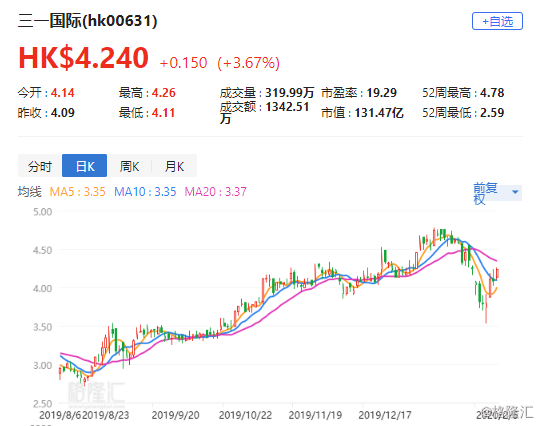Screen dimensions: 541x426
Task: Open the 周K weekly chart tab
Action: tap(129, 166)
